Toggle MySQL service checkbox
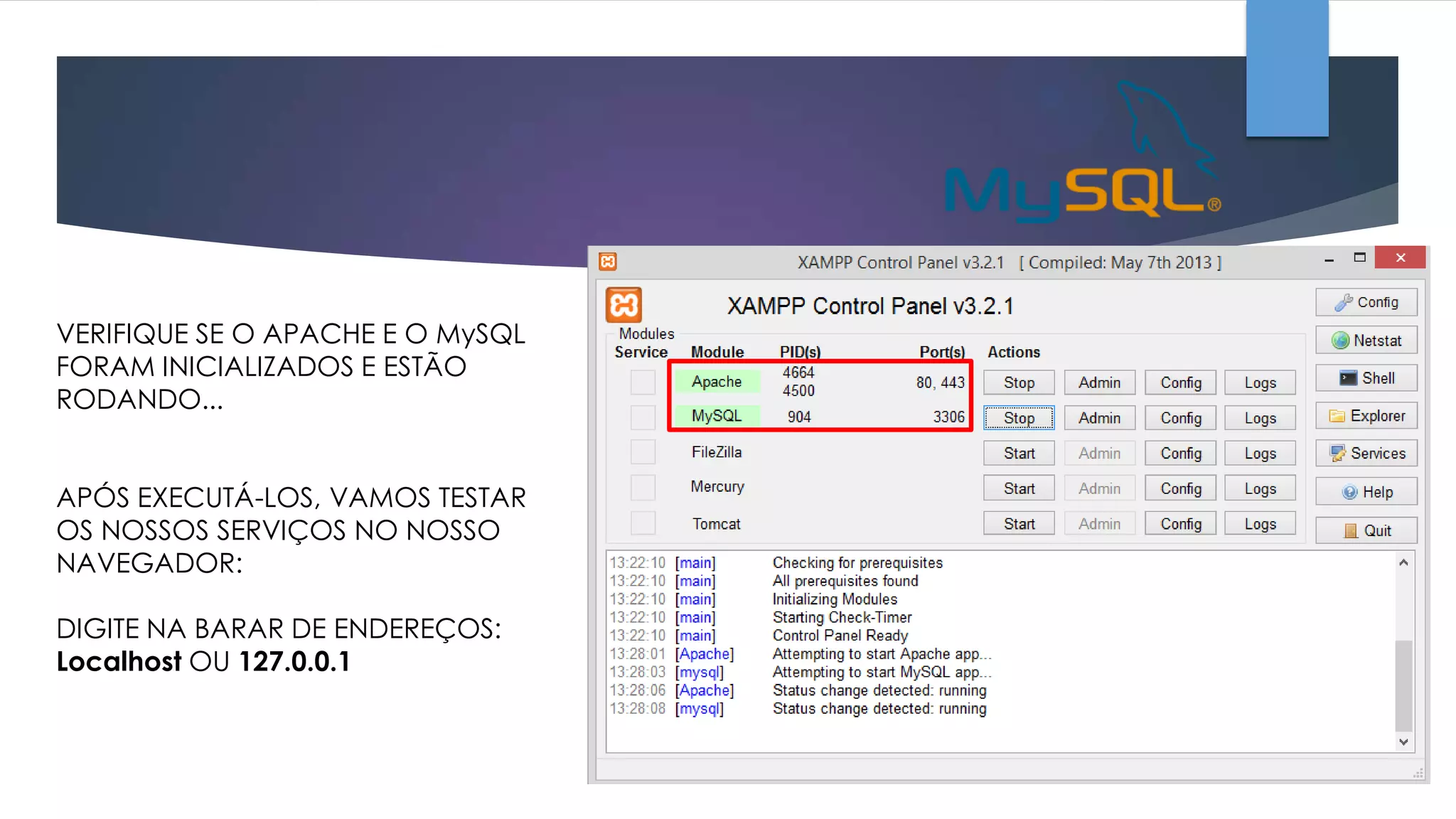 643,417
